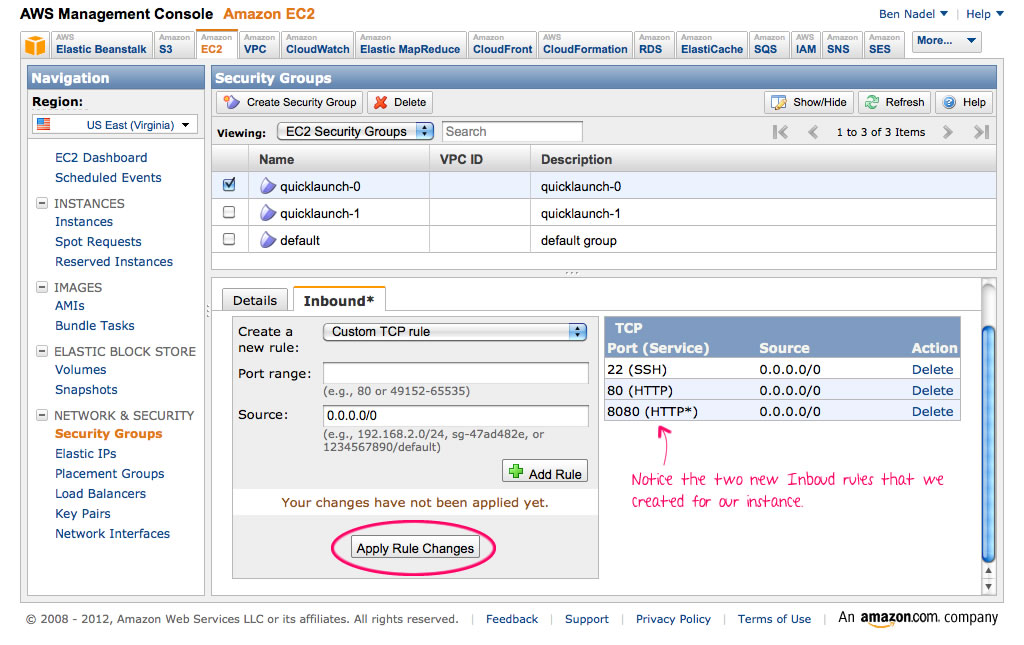Open the Help menu in the header
The image size is (1024, 645).
click(x=985, y=14)
